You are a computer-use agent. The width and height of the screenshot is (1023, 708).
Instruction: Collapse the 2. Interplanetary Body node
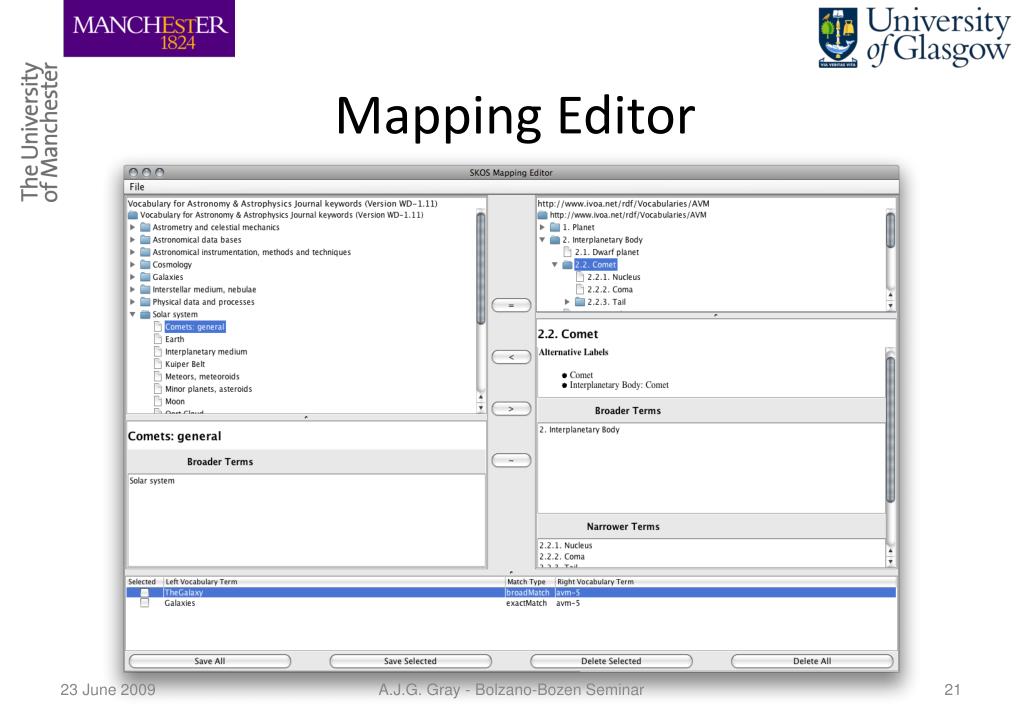(542, 240)
